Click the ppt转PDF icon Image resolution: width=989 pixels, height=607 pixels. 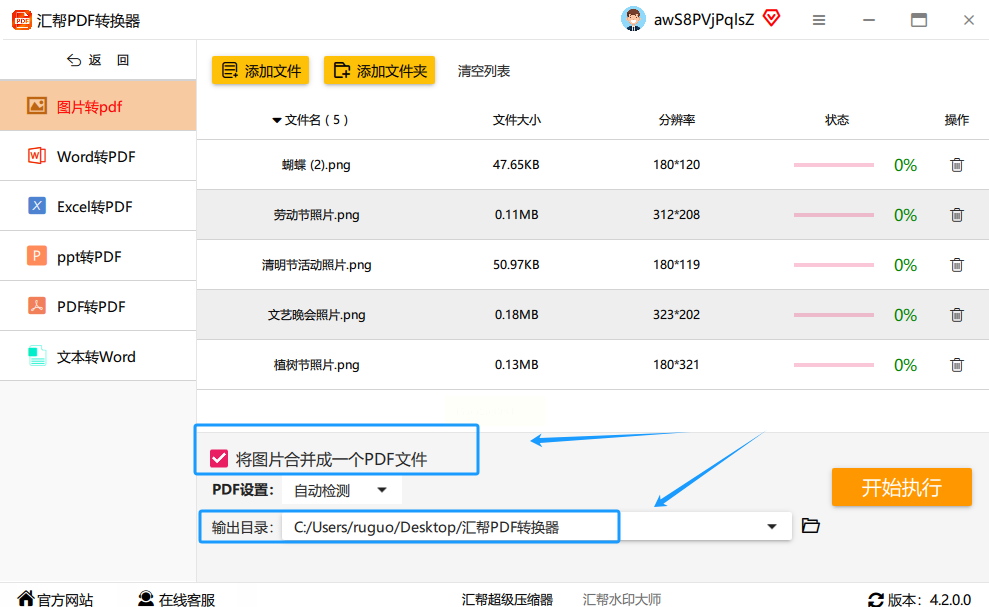(37, 256)
